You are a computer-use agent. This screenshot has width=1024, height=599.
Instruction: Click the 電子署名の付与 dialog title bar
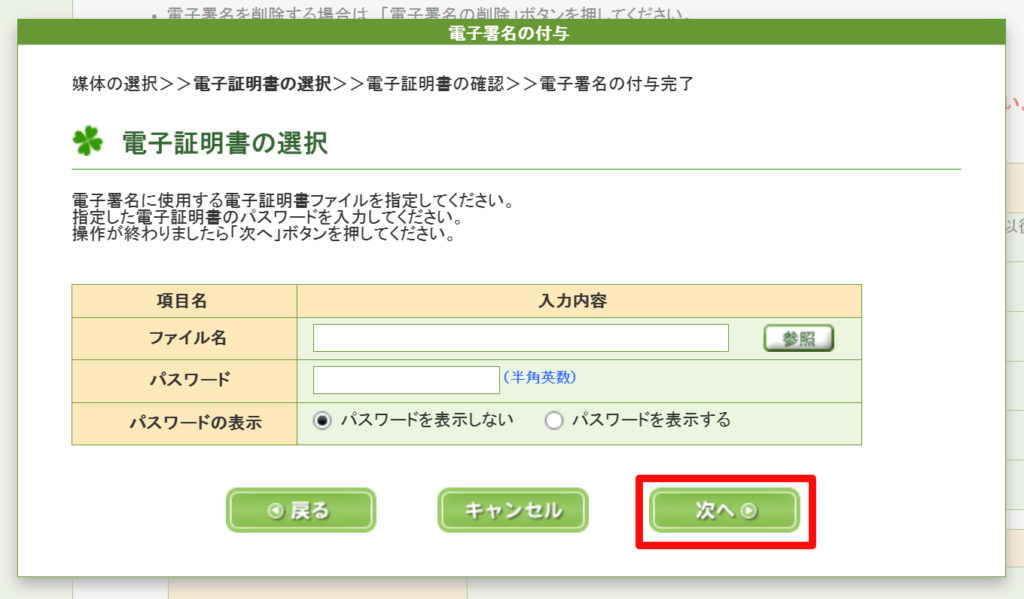click(511, 33)
